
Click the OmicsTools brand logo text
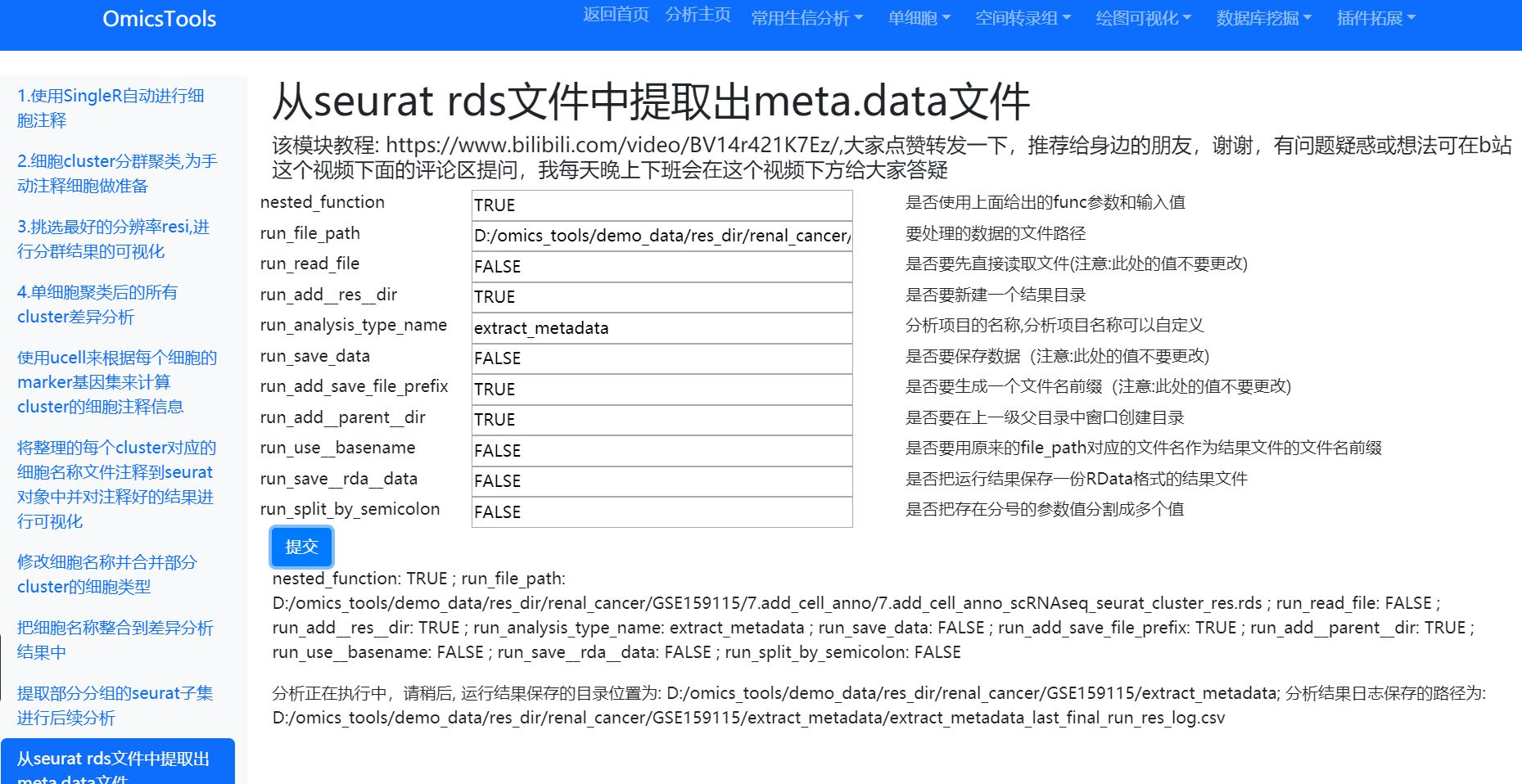(x=160, y=19)
